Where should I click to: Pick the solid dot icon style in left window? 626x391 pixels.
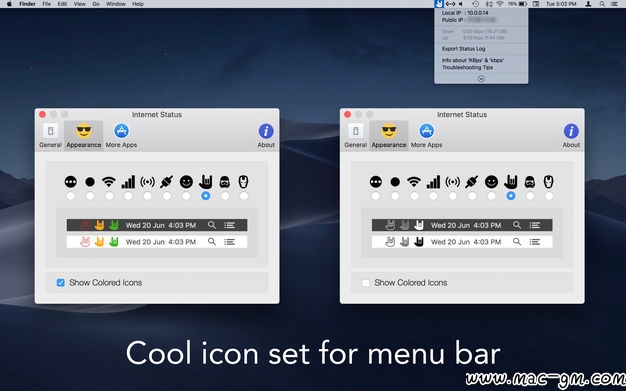[90, 182]
